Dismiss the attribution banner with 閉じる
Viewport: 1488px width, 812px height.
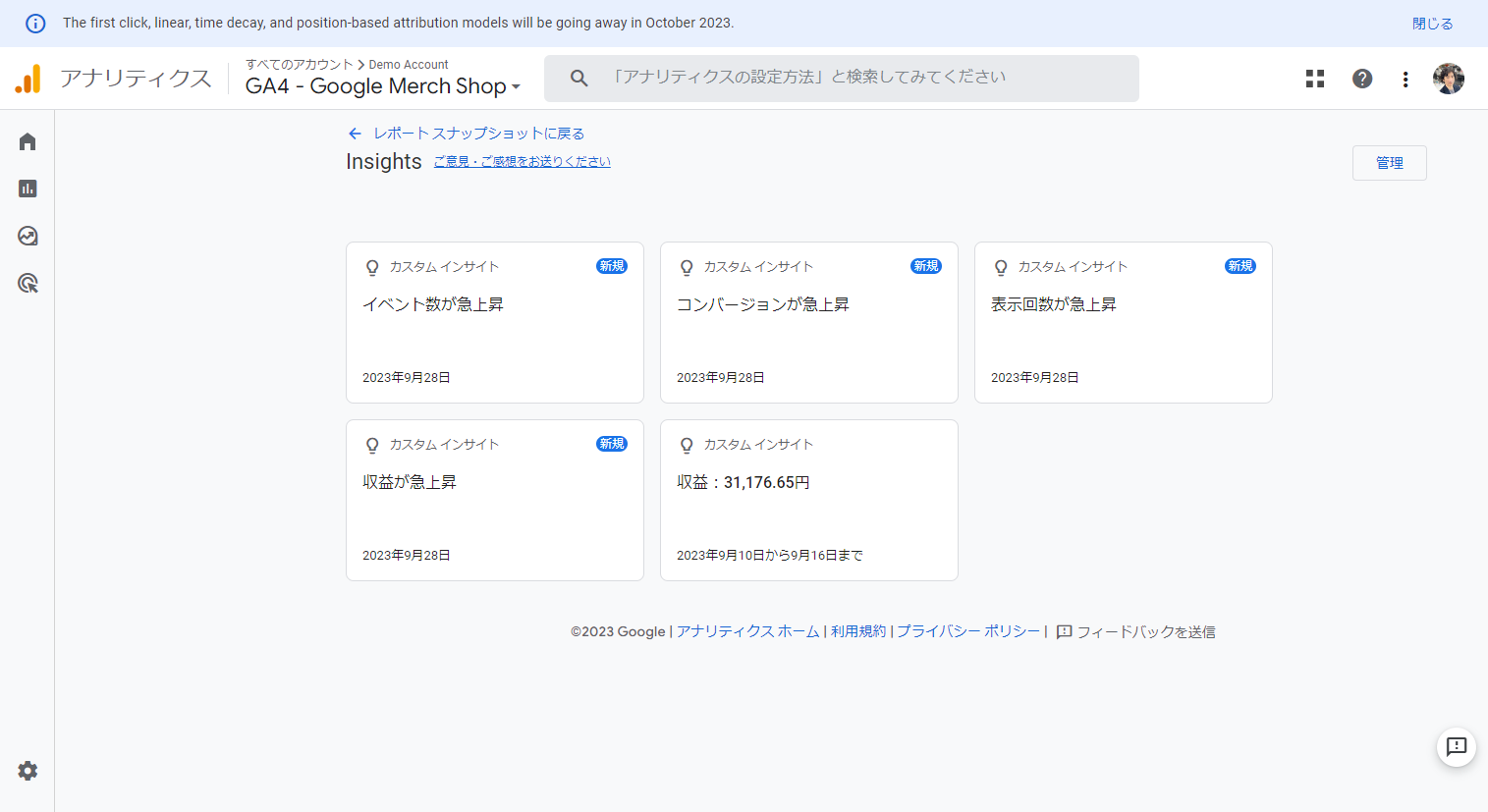pos(1432,24)
